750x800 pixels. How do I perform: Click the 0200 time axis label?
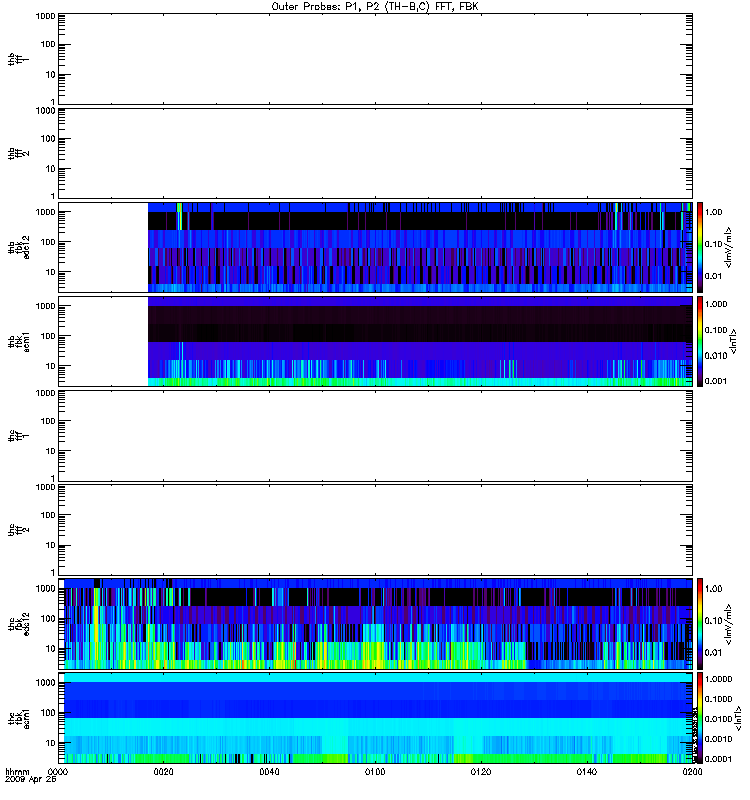[692, 772]
